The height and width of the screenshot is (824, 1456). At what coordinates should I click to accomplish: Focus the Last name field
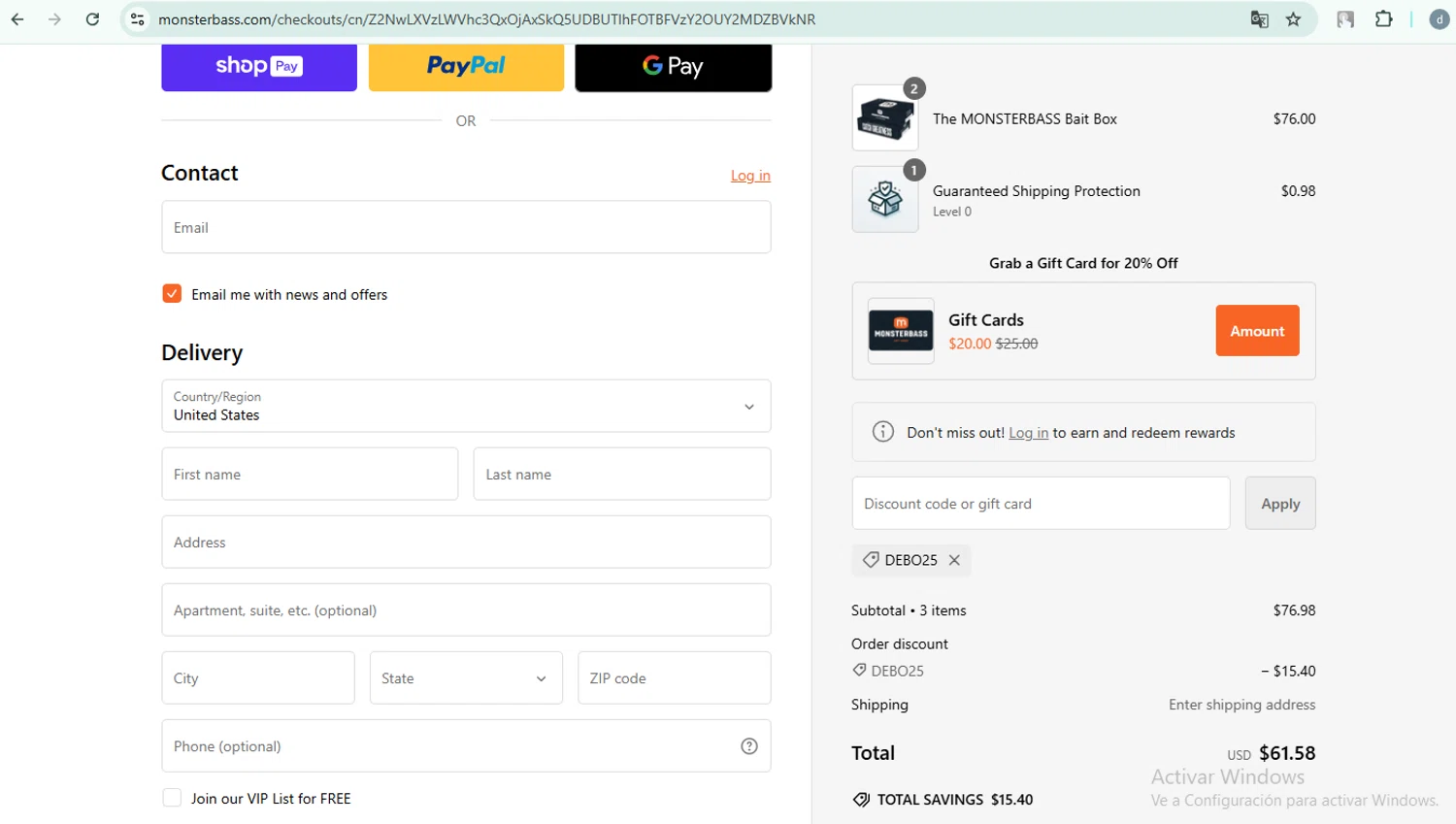coord(622,474)
